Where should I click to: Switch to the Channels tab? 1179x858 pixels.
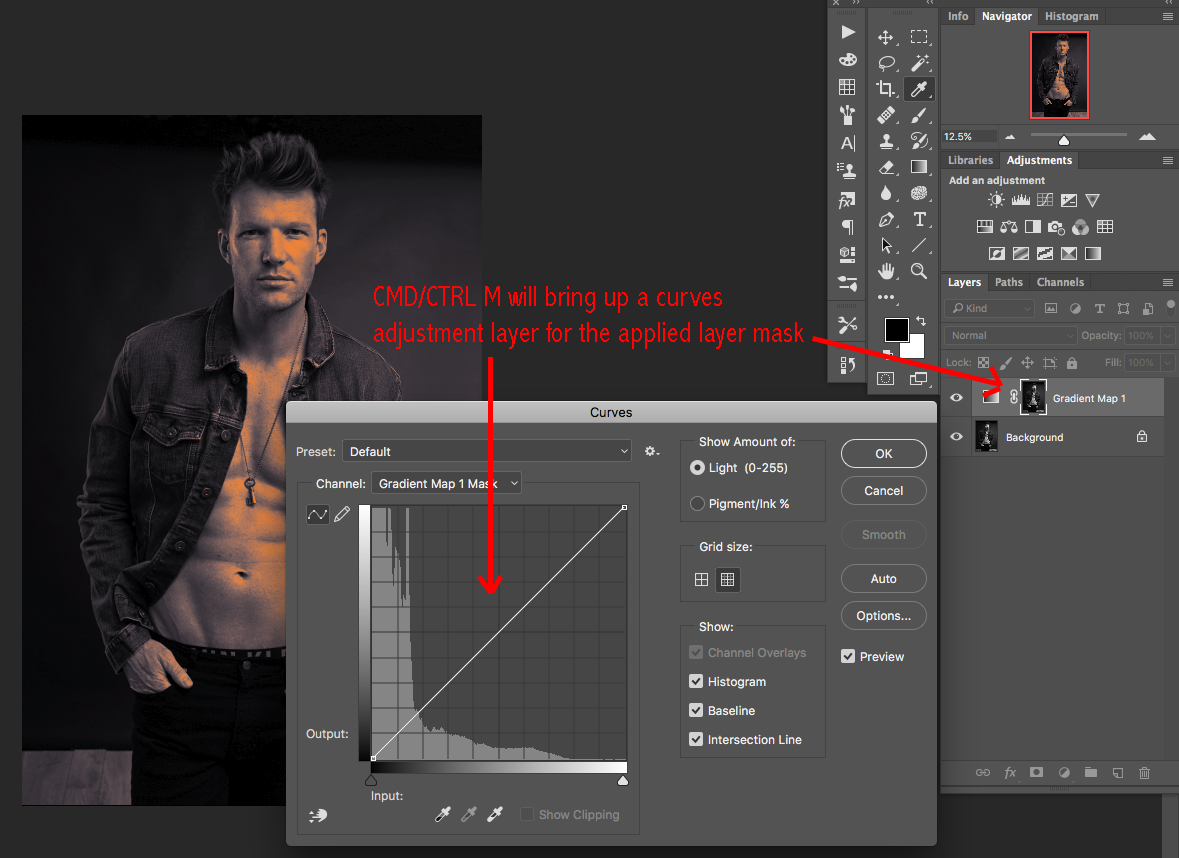tap(1060, 282)
